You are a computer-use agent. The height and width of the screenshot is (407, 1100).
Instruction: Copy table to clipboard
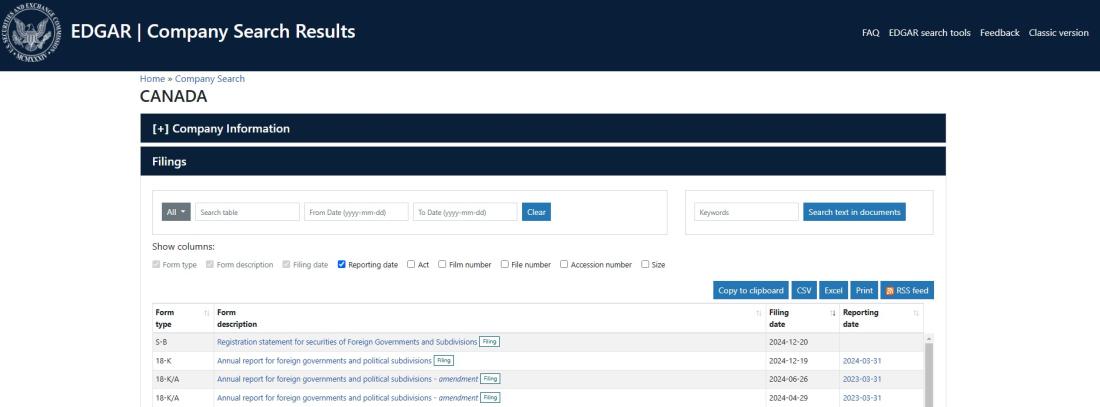click(x=751, y=291)
